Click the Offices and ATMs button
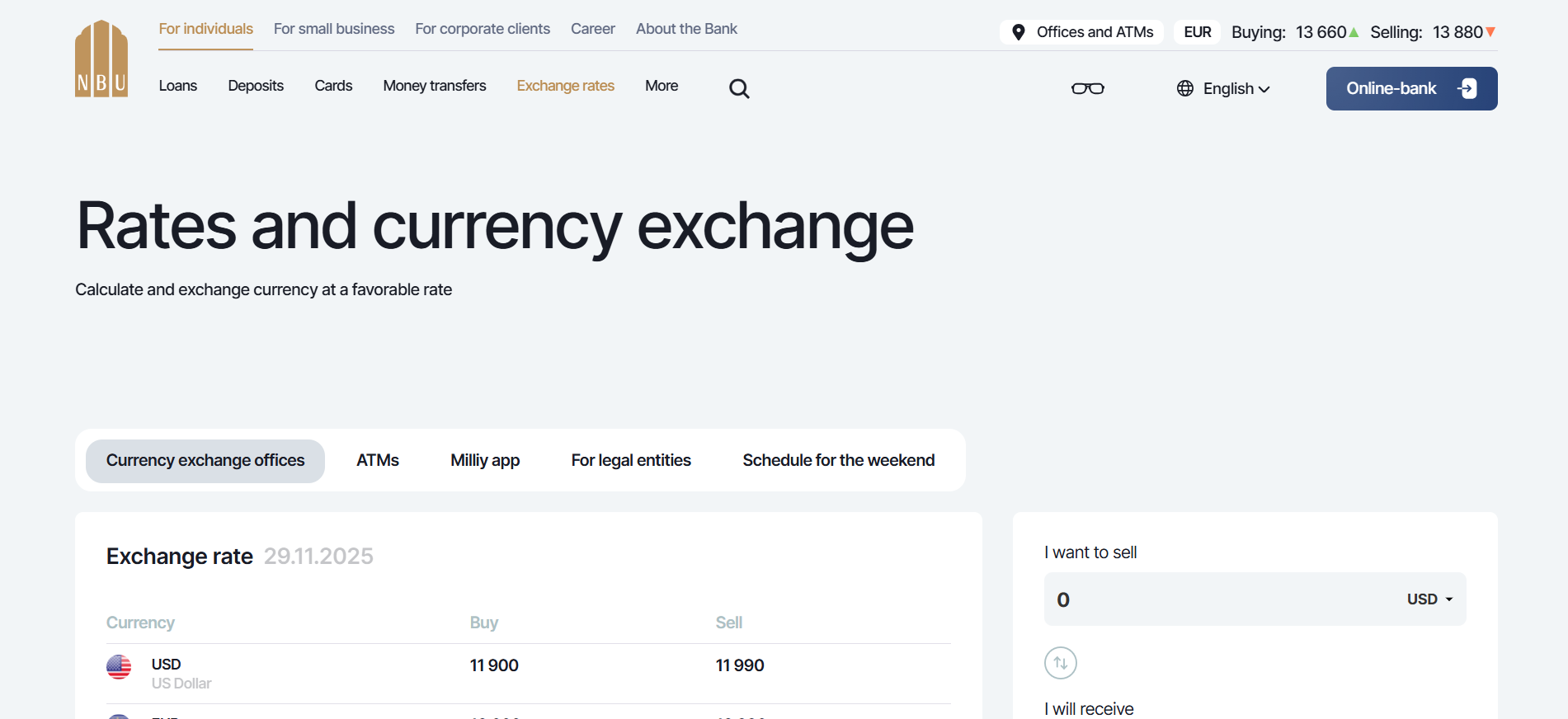 1081,32
